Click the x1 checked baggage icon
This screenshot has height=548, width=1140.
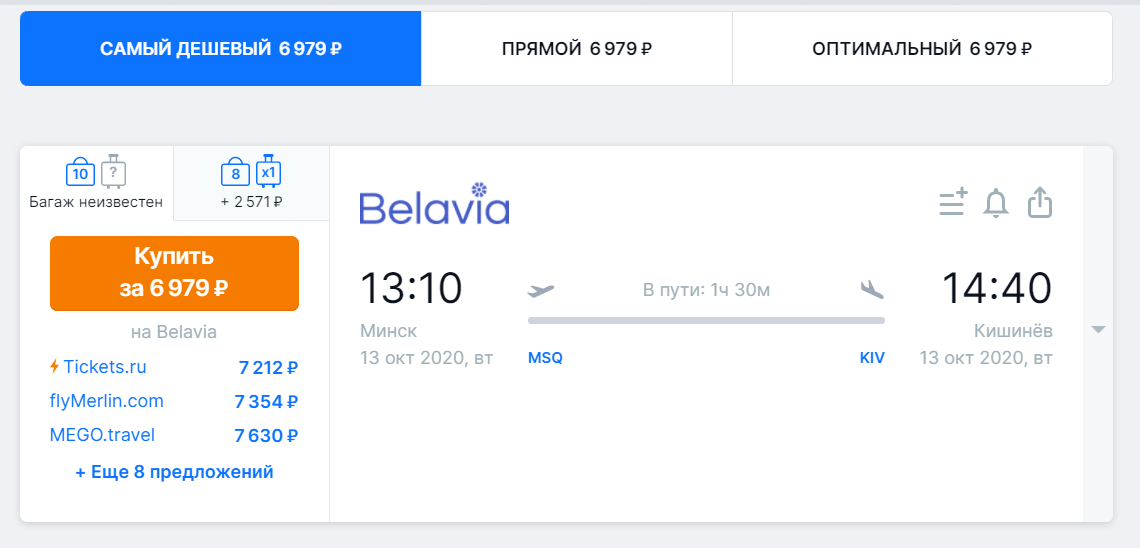pos(269,172)
